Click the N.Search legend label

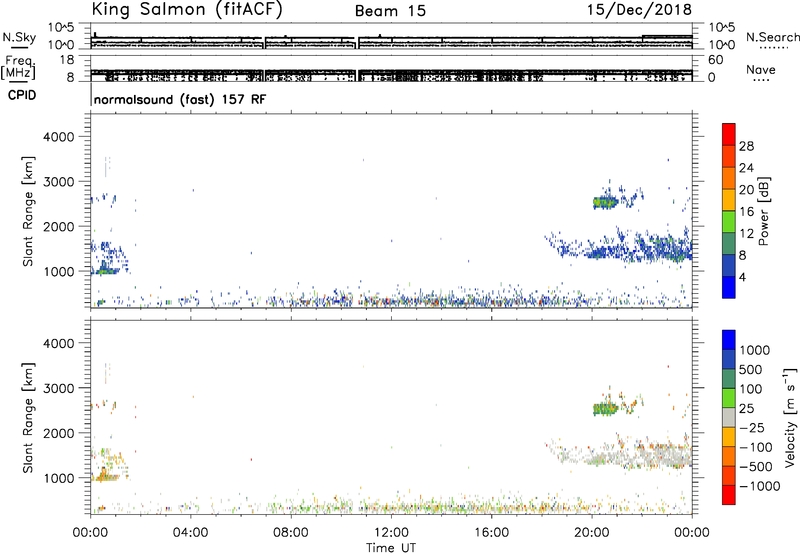772,37
